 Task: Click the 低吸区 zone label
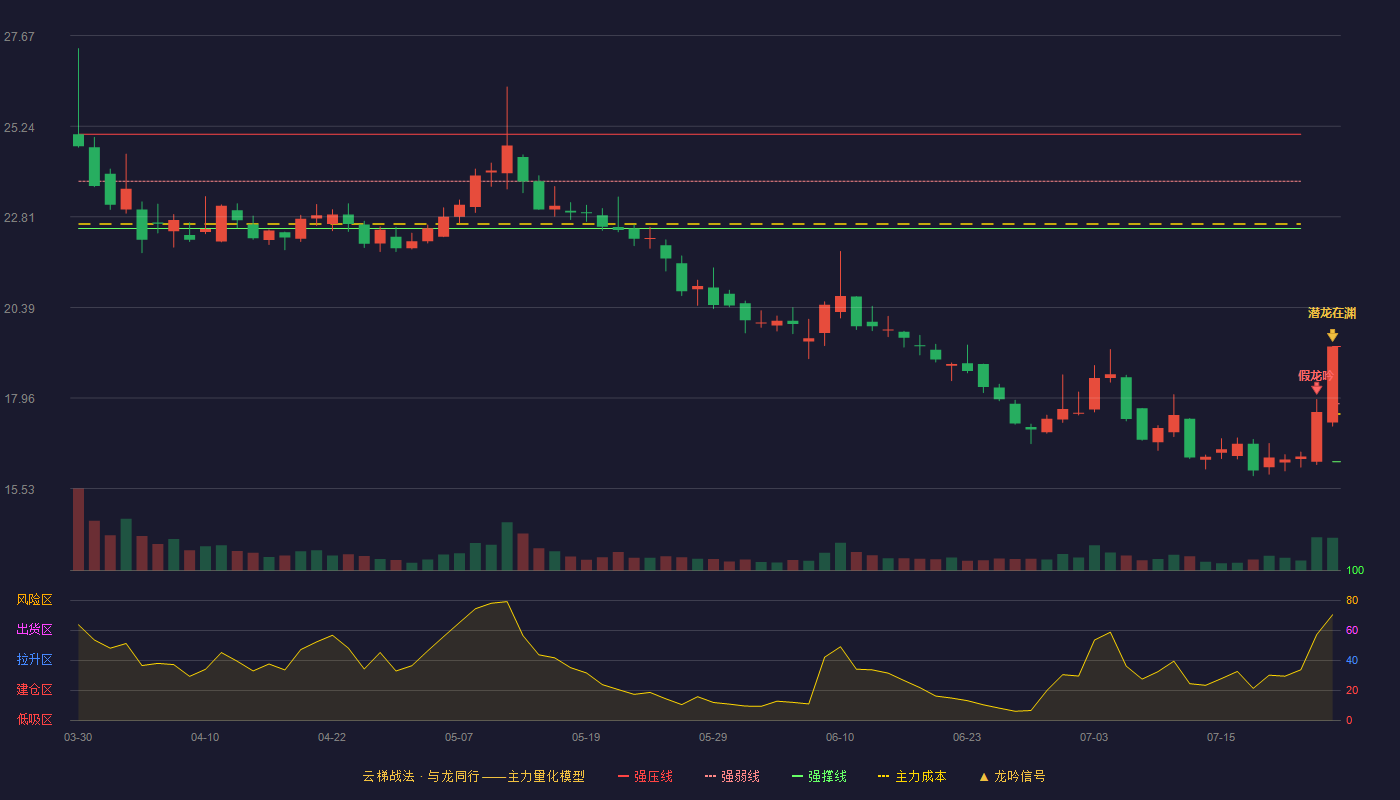point(34,719)
